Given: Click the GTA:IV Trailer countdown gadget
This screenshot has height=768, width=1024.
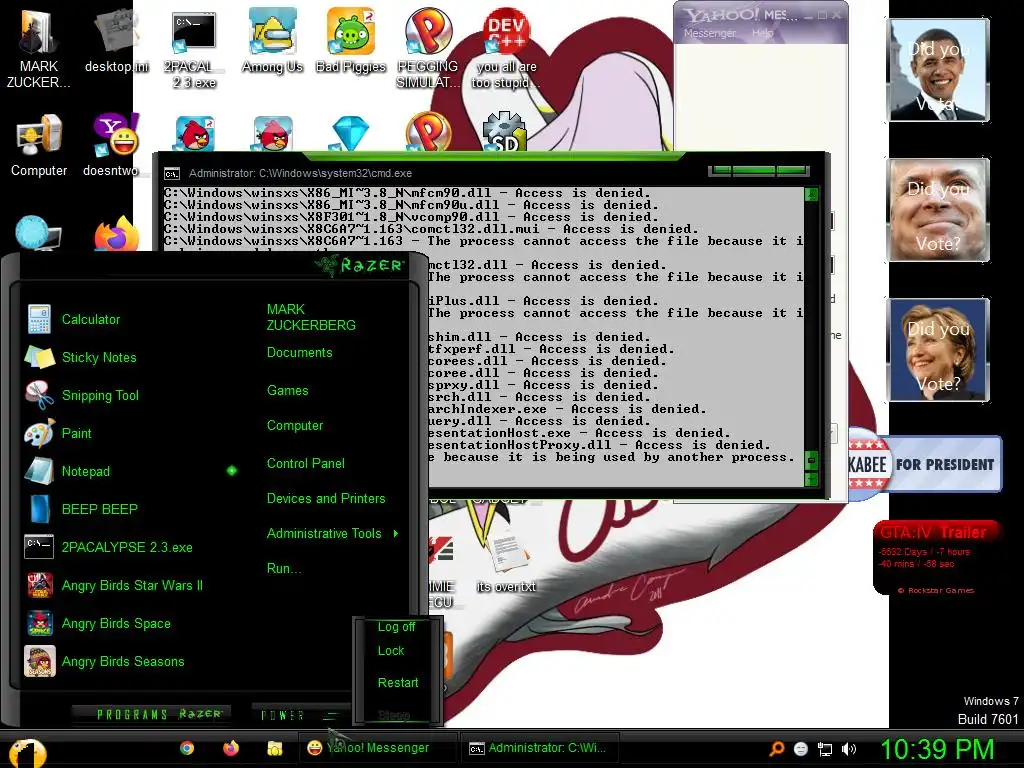Looking at the screenshot, I should [x=936, y=557].
